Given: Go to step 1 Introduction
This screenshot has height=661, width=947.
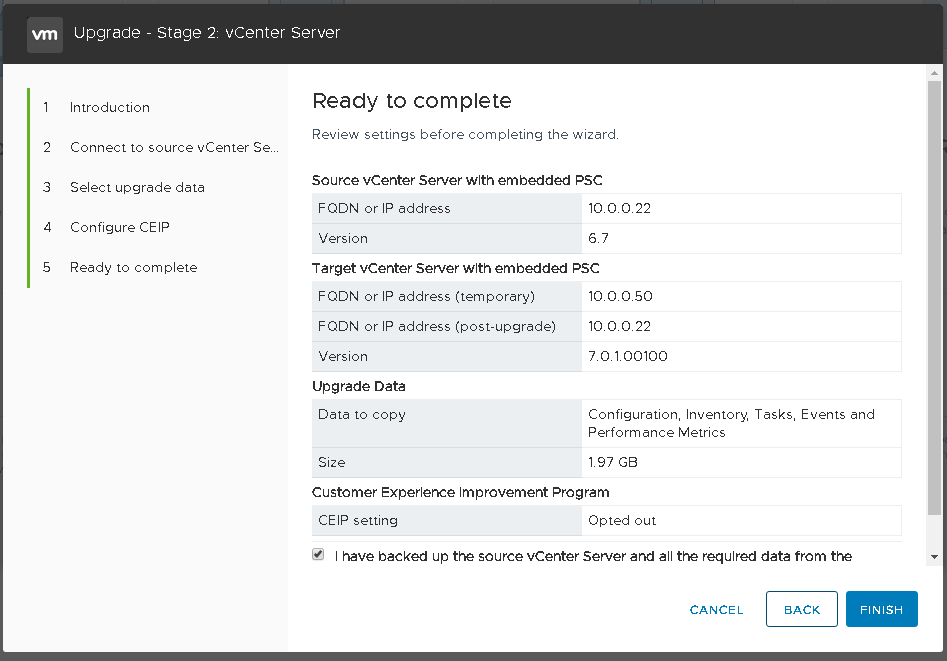Looking at the screenshot, I should (109, 107).
